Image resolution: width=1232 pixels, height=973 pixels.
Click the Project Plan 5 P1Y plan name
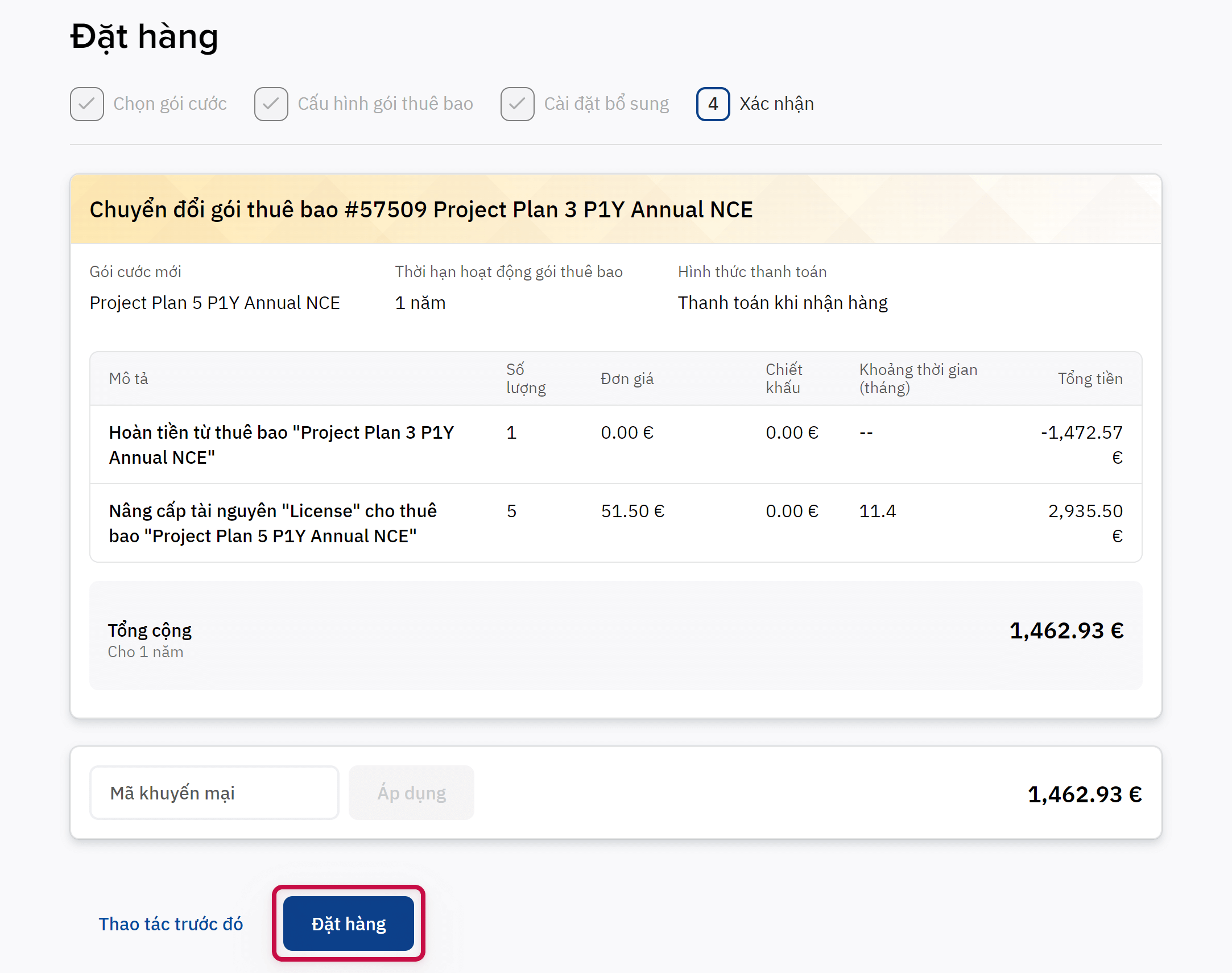(x=214, y=303)
